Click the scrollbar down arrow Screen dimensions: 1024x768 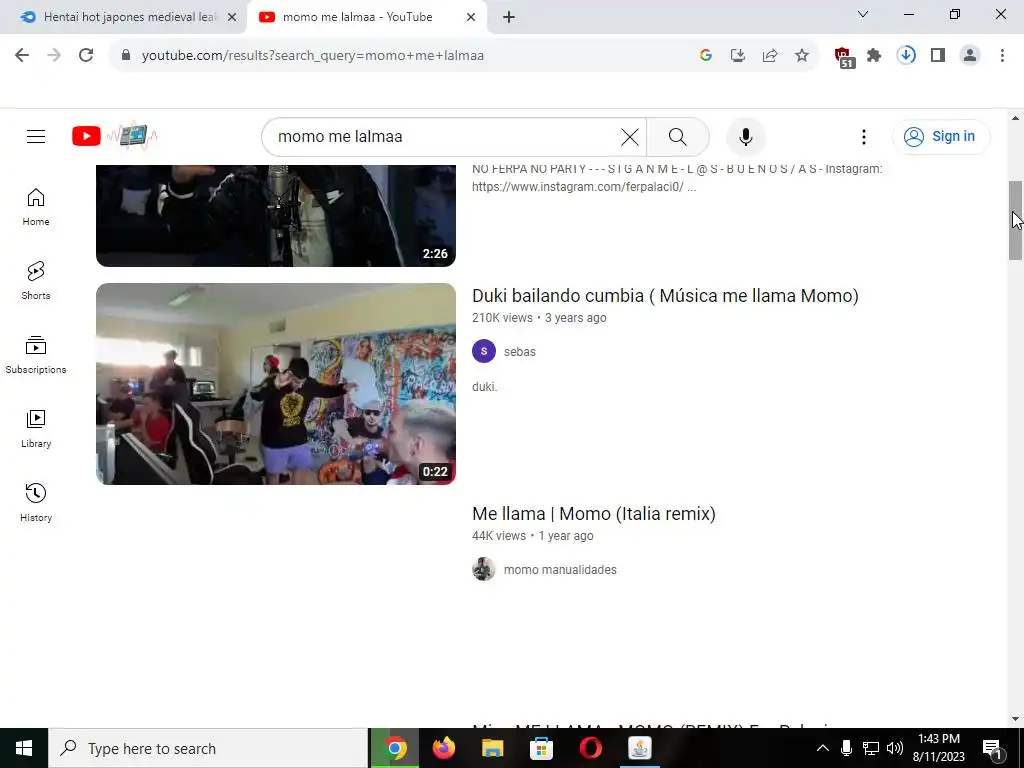point(1015,720)
